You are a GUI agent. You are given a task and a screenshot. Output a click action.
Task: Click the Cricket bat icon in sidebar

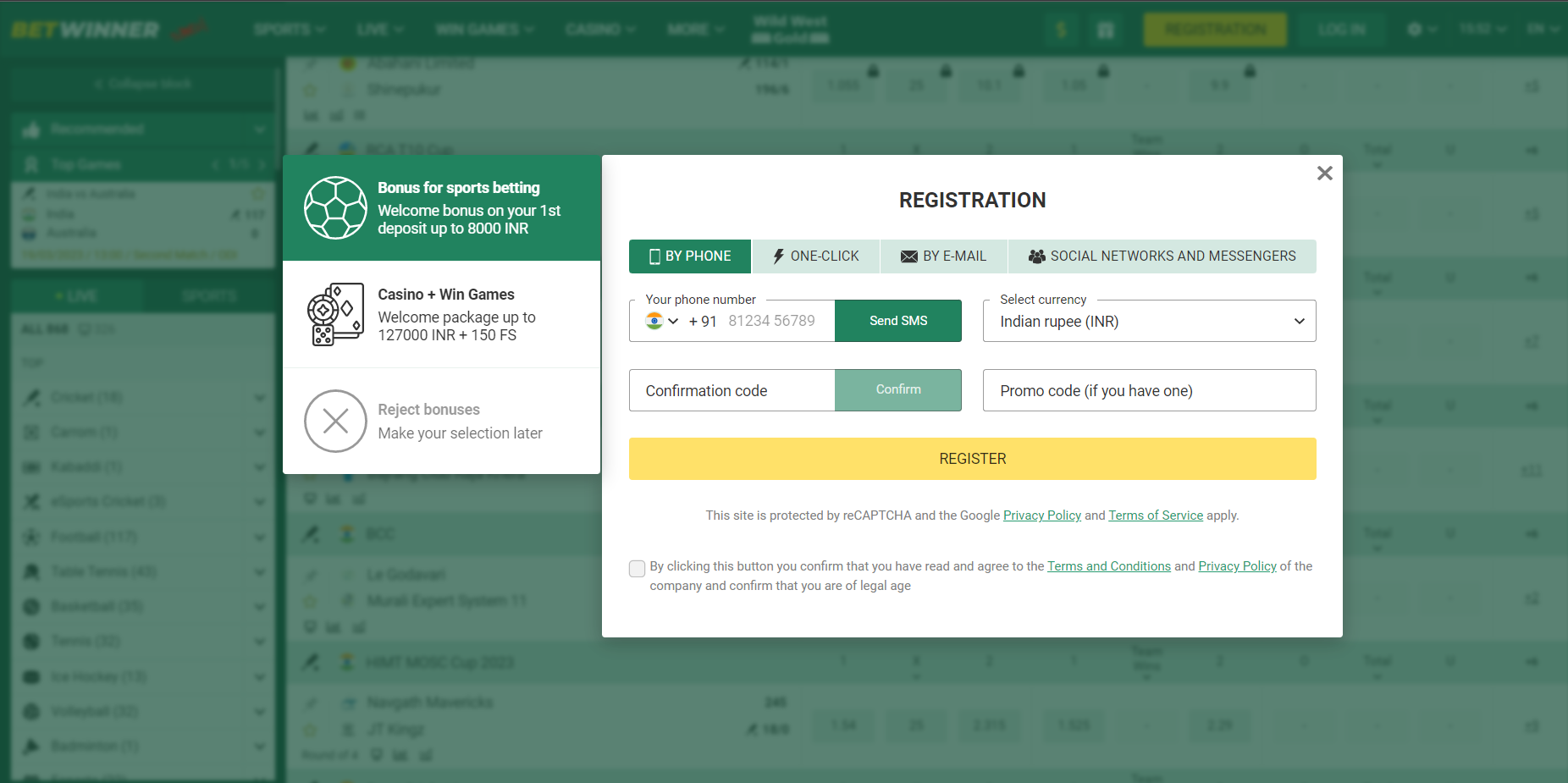[x=31, y=397]
